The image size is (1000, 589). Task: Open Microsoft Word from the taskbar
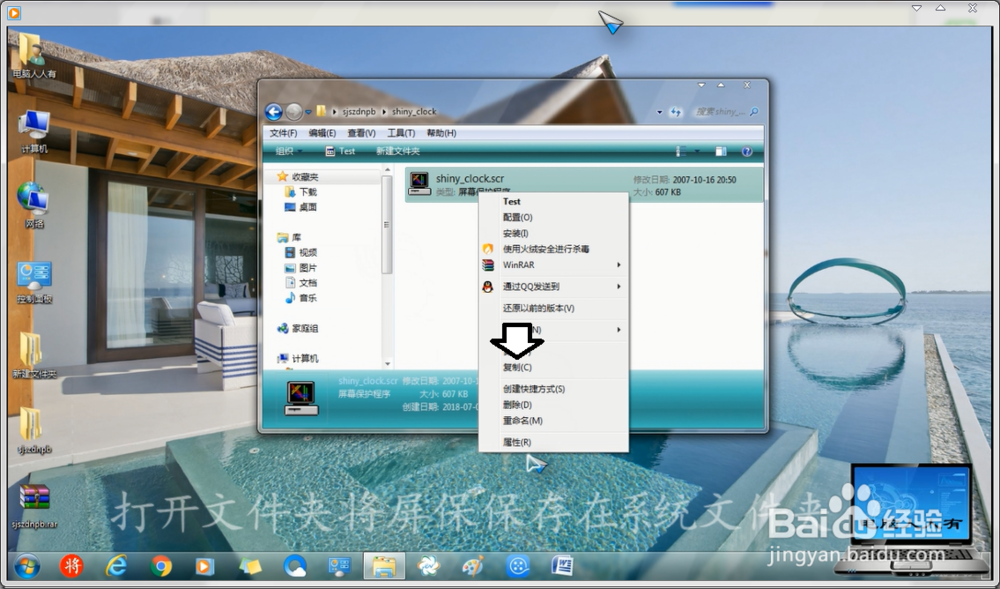point(562,565)
